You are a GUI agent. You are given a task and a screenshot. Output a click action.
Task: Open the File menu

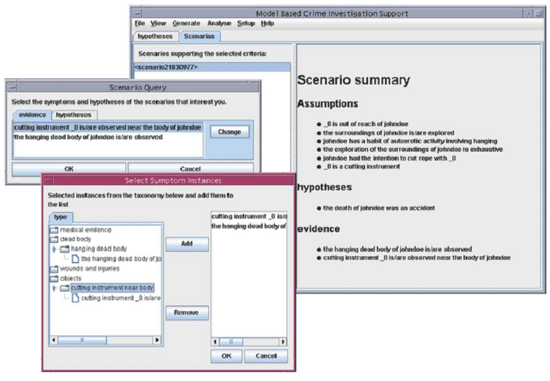pos(140,24)
